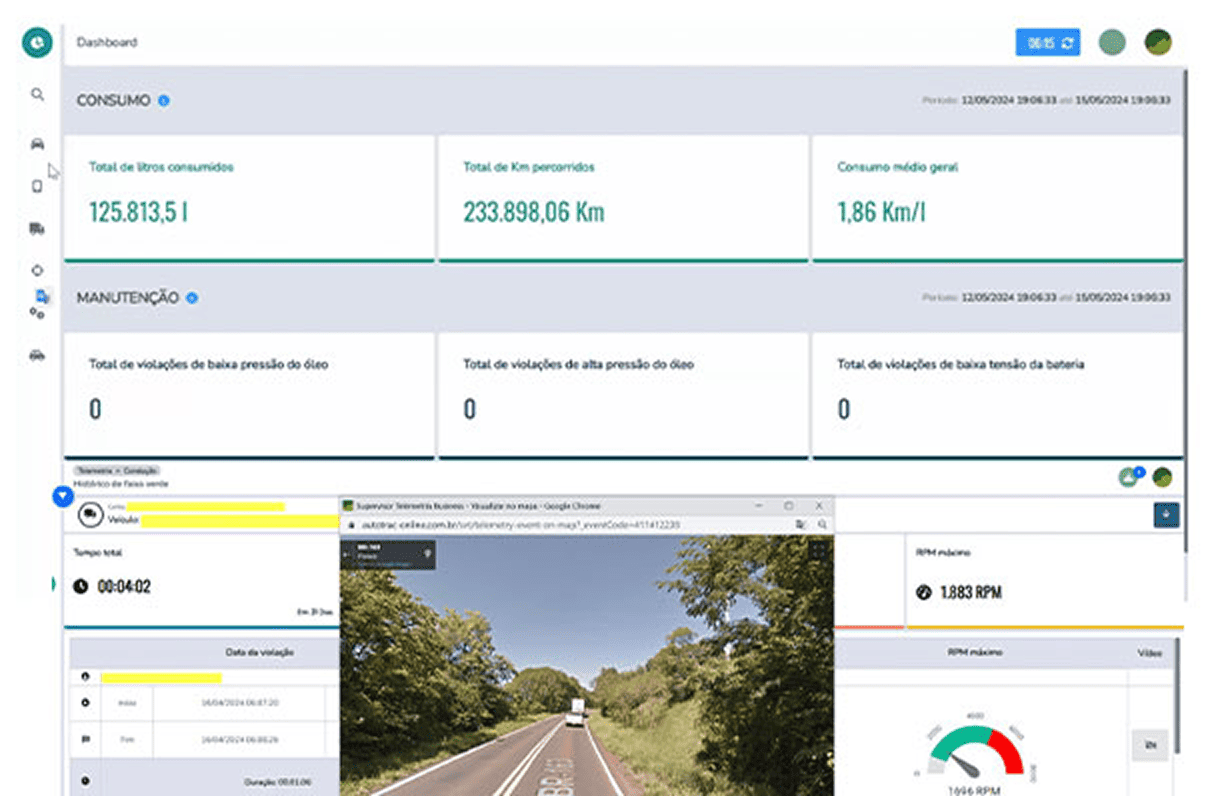This screenshot has width=1208, height=796.
Task: Open the video button in Vídeo column
Action: click(1150, 745)
